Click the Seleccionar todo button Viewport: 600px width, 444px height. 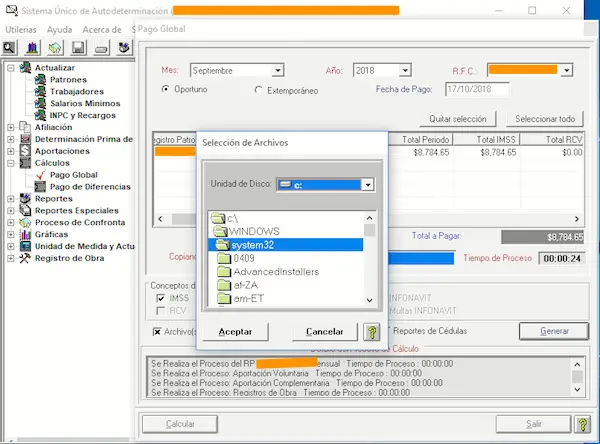(x=545, y=119)
